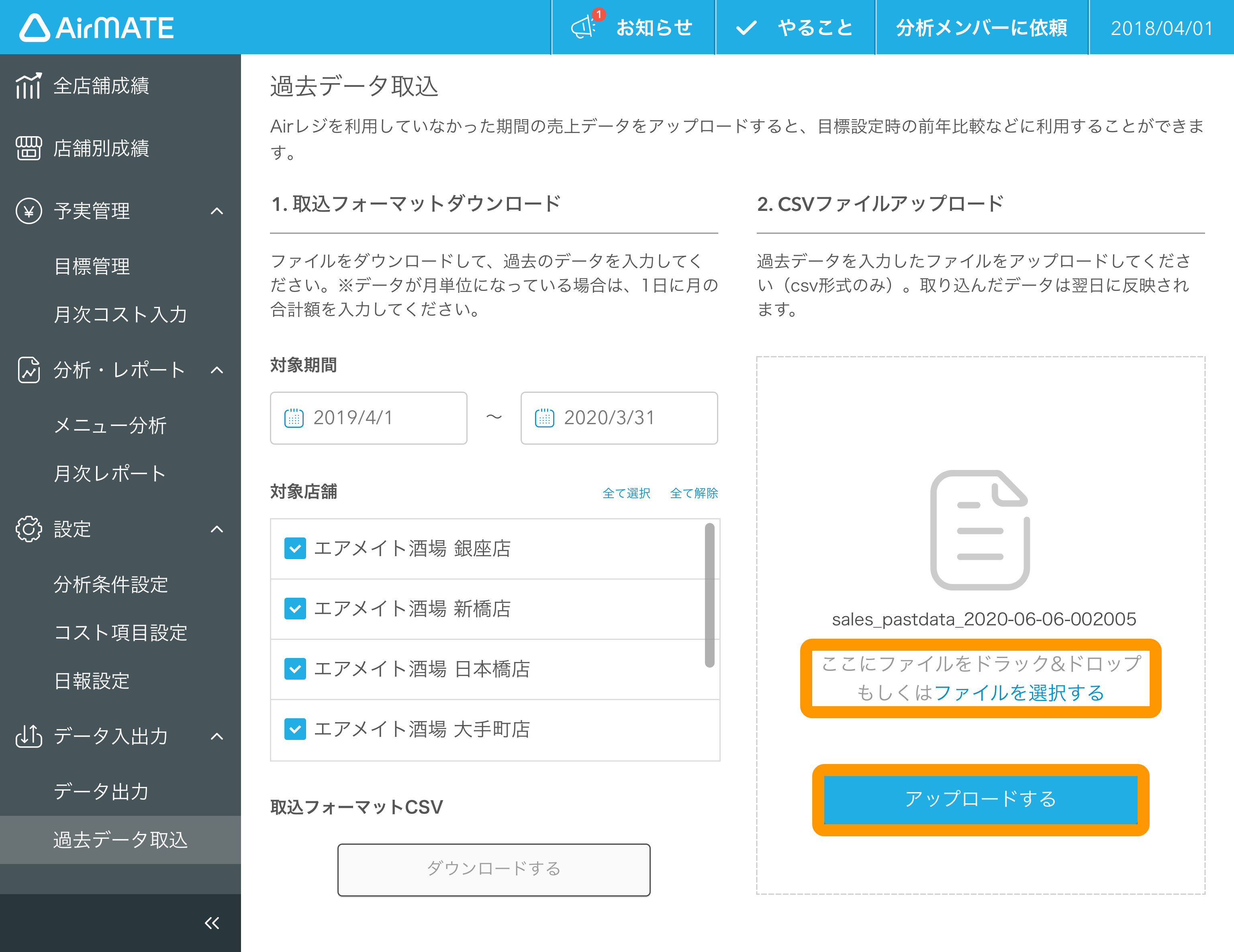1234x952 pixels.
Task: Click the 2018/04/01 date in header
Action: (1162, 28)
